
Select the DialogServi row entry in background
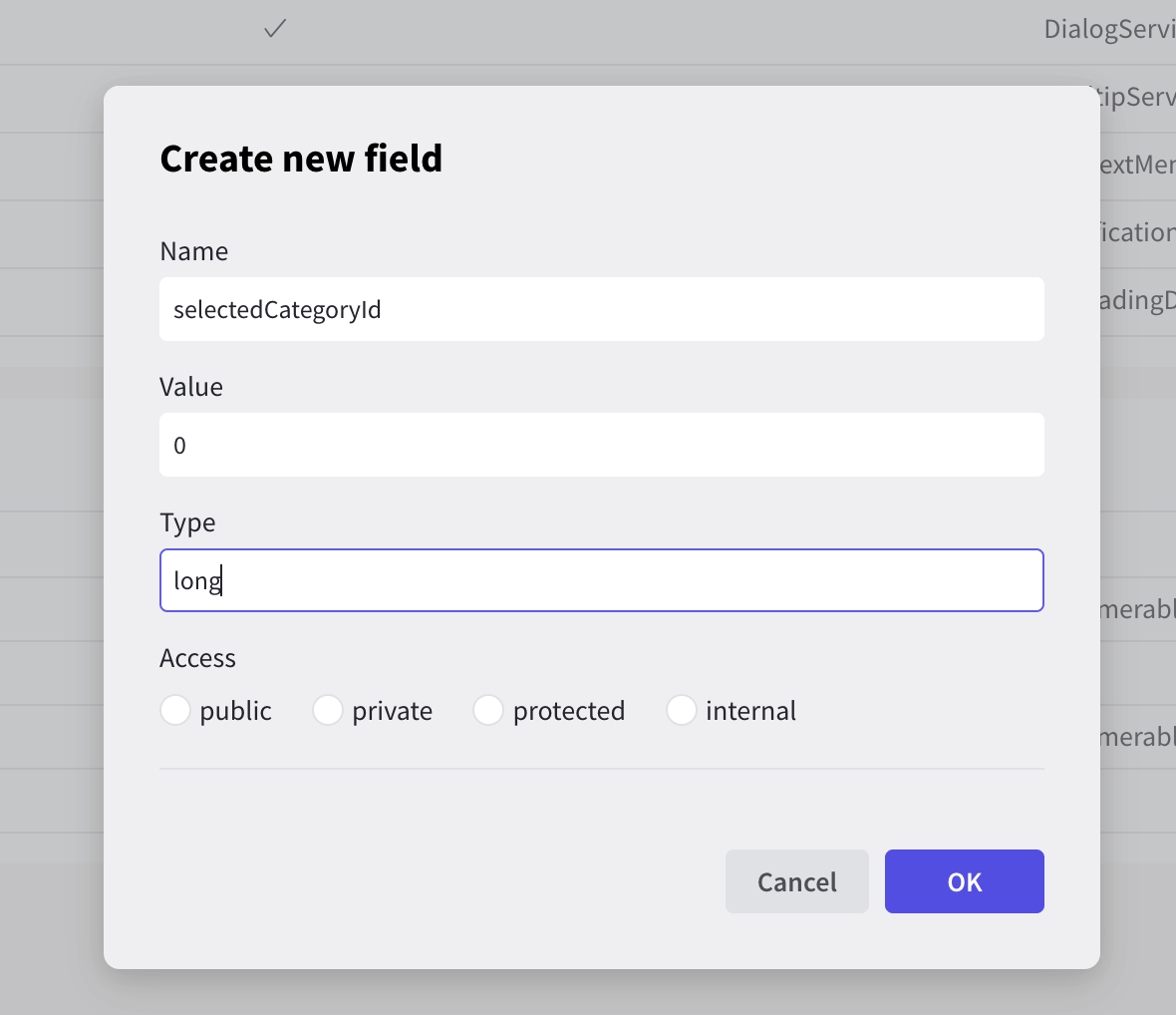coord(1108,30)
